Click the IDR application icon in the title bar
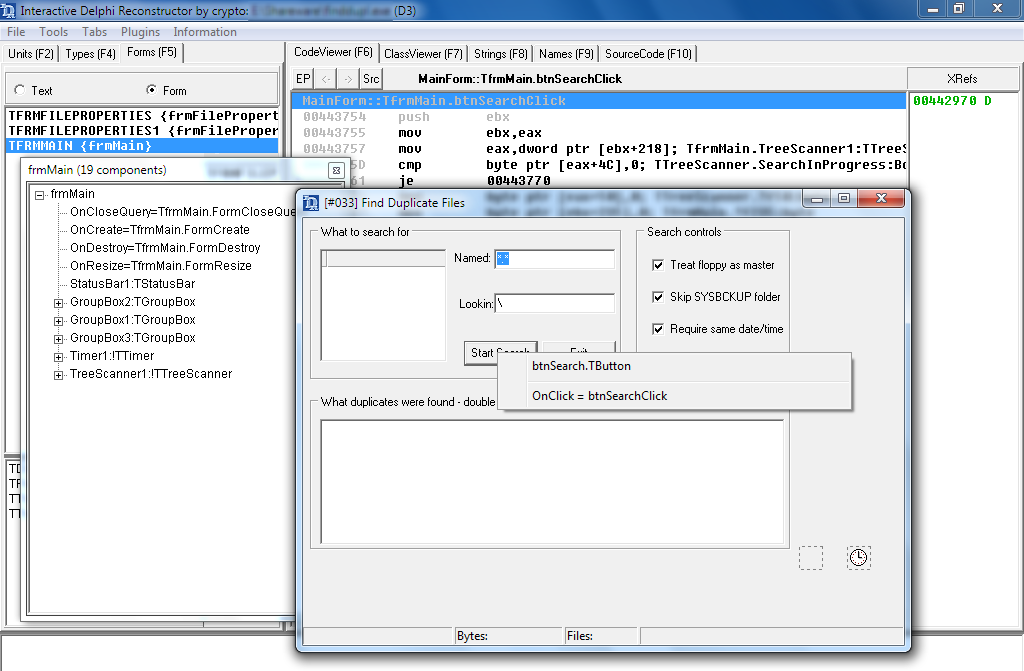The width and height of the screenshot is (1024, 671). [8, 10]
